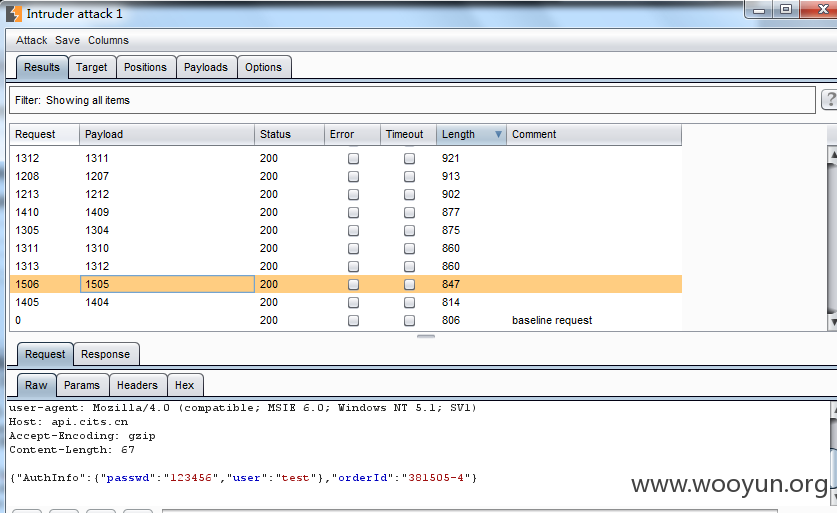This screenshot has width=837, height=513.
Task: Click the orderId value 381505-4 in request
Action: pyautogui.click(x=436, y=478)
